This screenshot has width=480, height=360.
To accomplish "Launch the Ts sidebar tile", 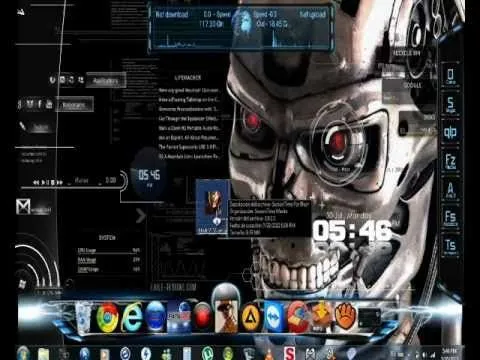I will (x=450, y=247).
